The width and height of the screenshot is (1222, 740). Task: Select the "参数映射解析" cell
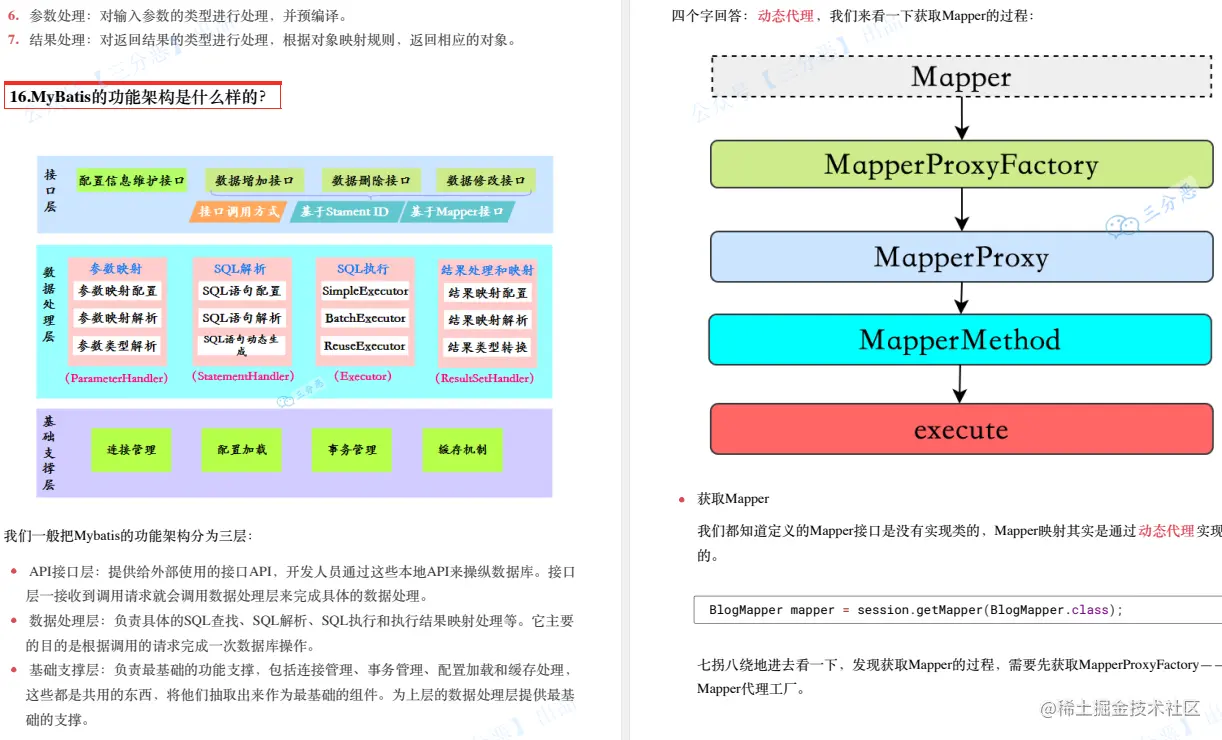pyautogui.click(x=117, y=318)
